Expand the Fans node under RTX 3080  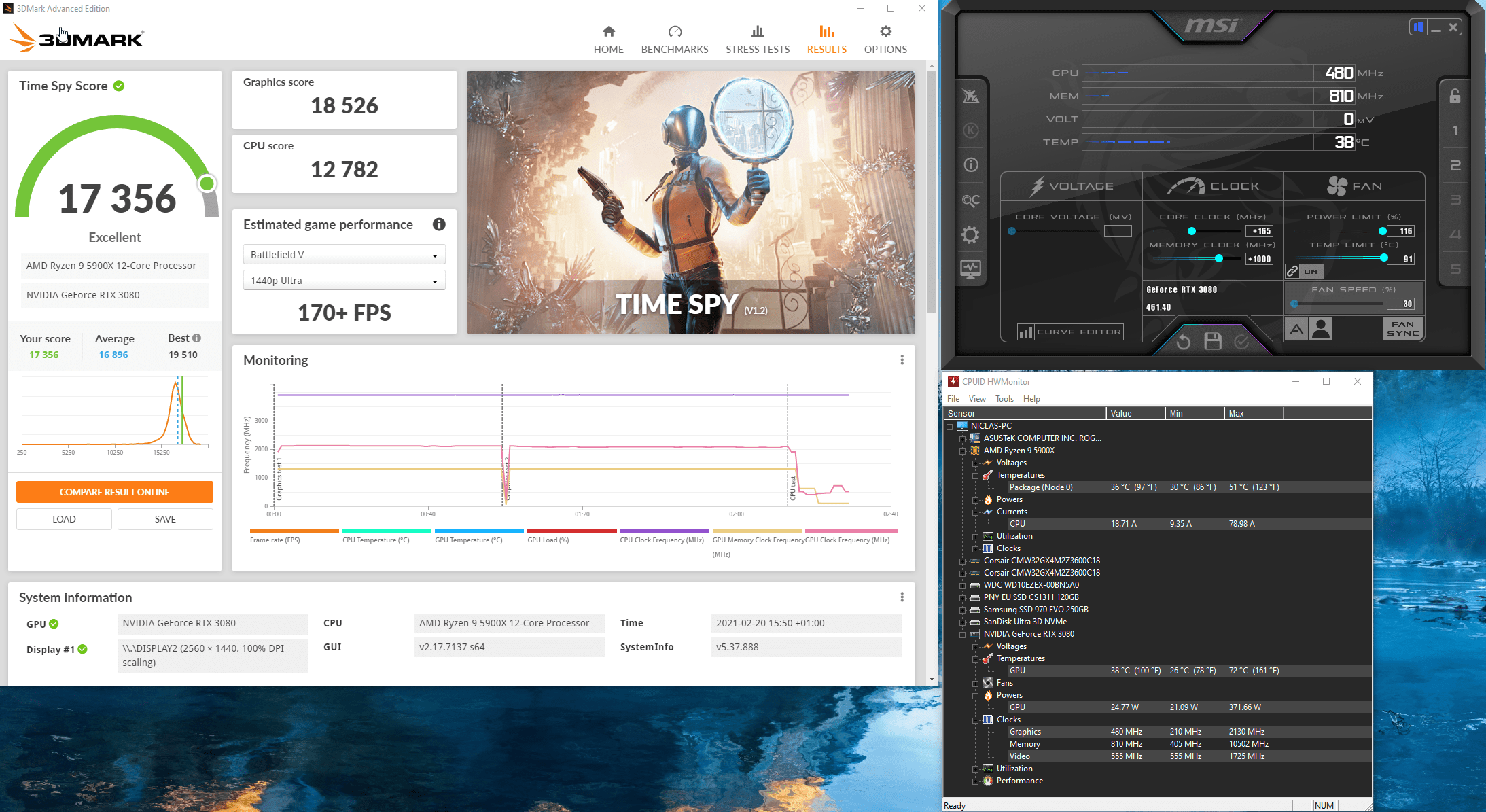[x=975, y=683]
